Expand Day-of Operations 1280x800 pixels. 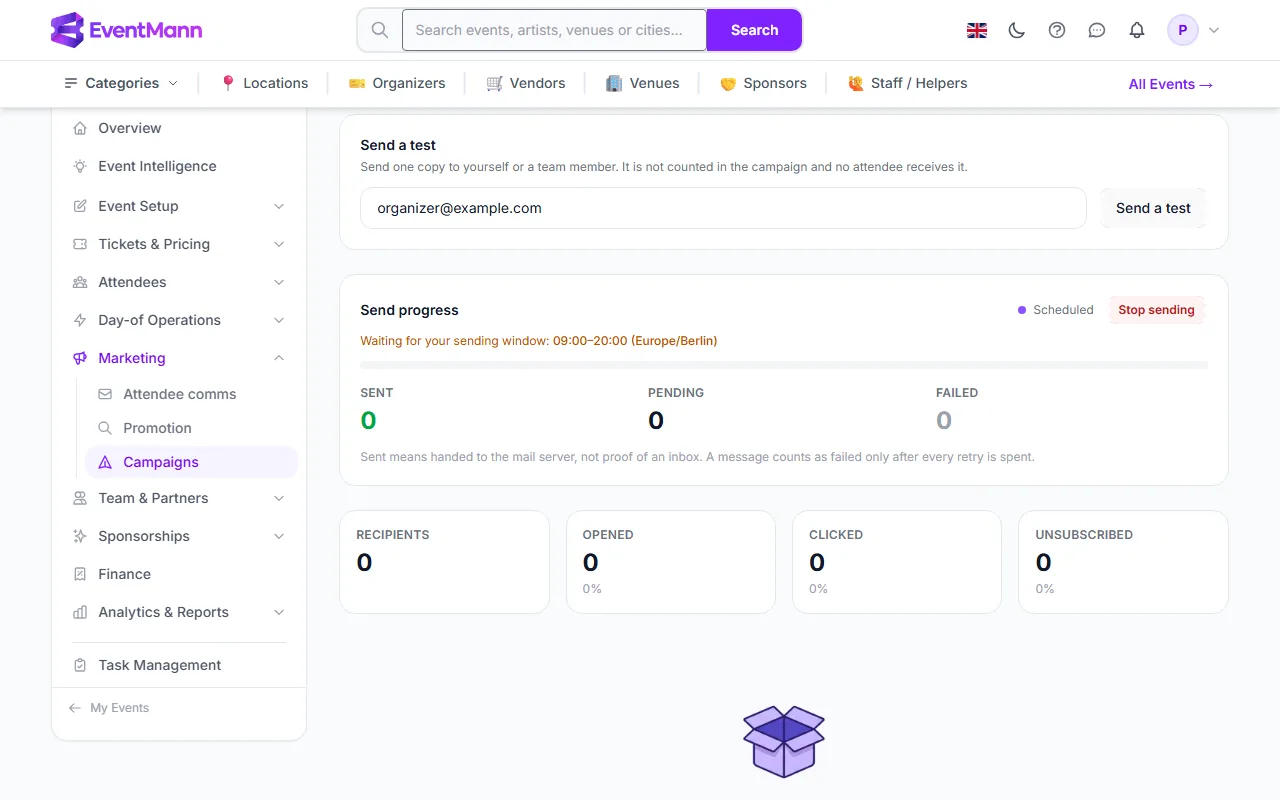click(x=179, y=320)
